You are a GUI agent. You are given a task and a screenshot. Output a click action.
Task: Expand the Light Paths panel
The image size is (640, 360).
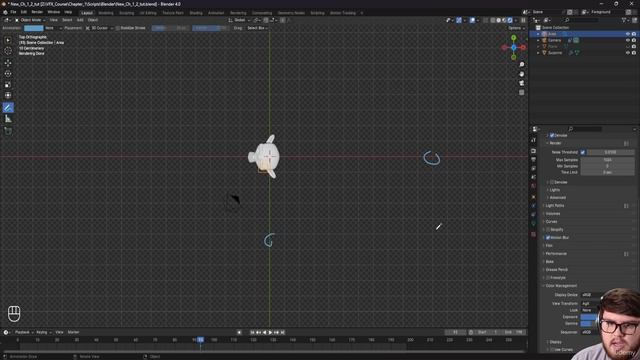(x=555, y=206)
